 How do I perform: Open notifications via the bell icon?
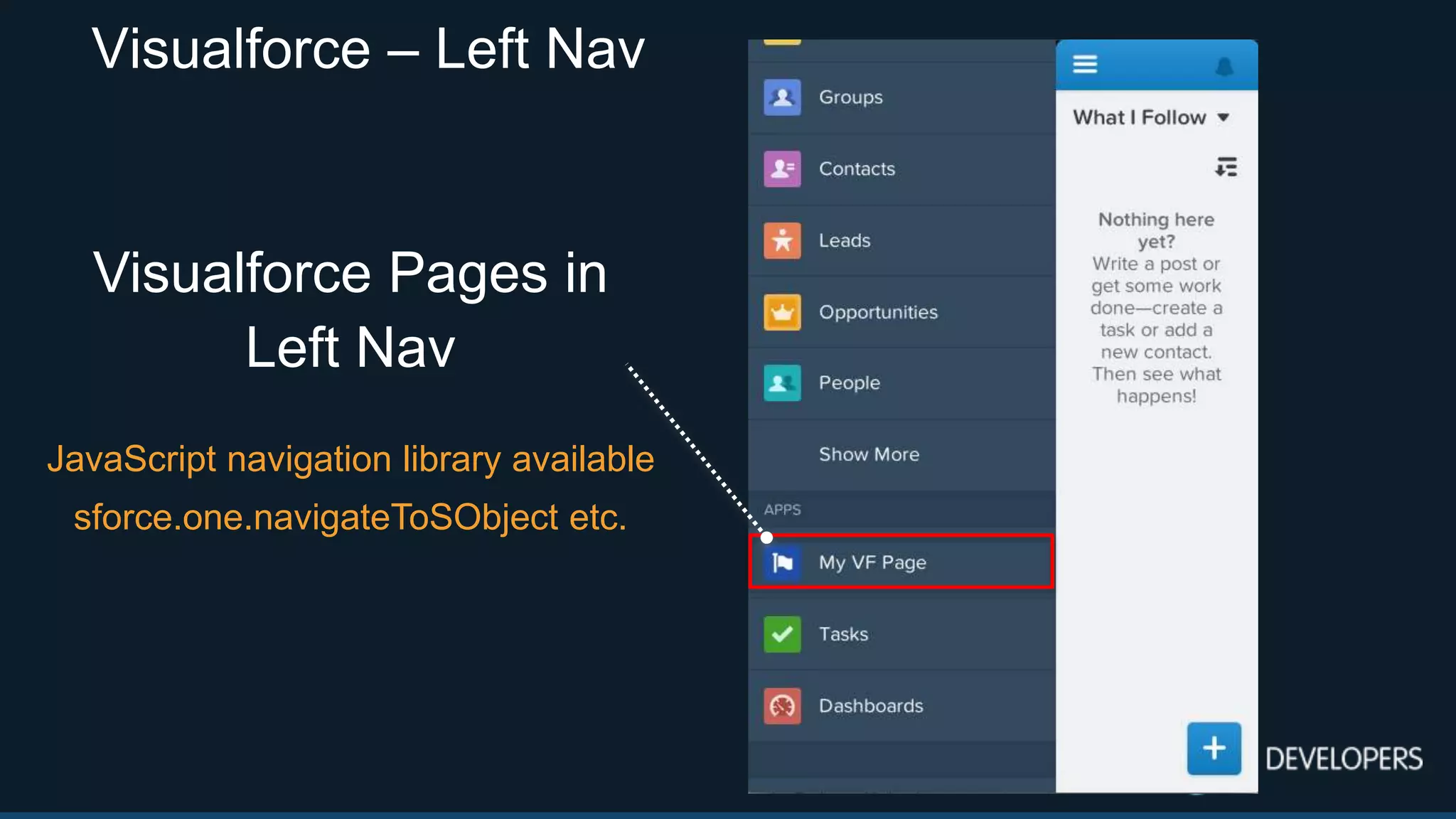pos(1224,67)
